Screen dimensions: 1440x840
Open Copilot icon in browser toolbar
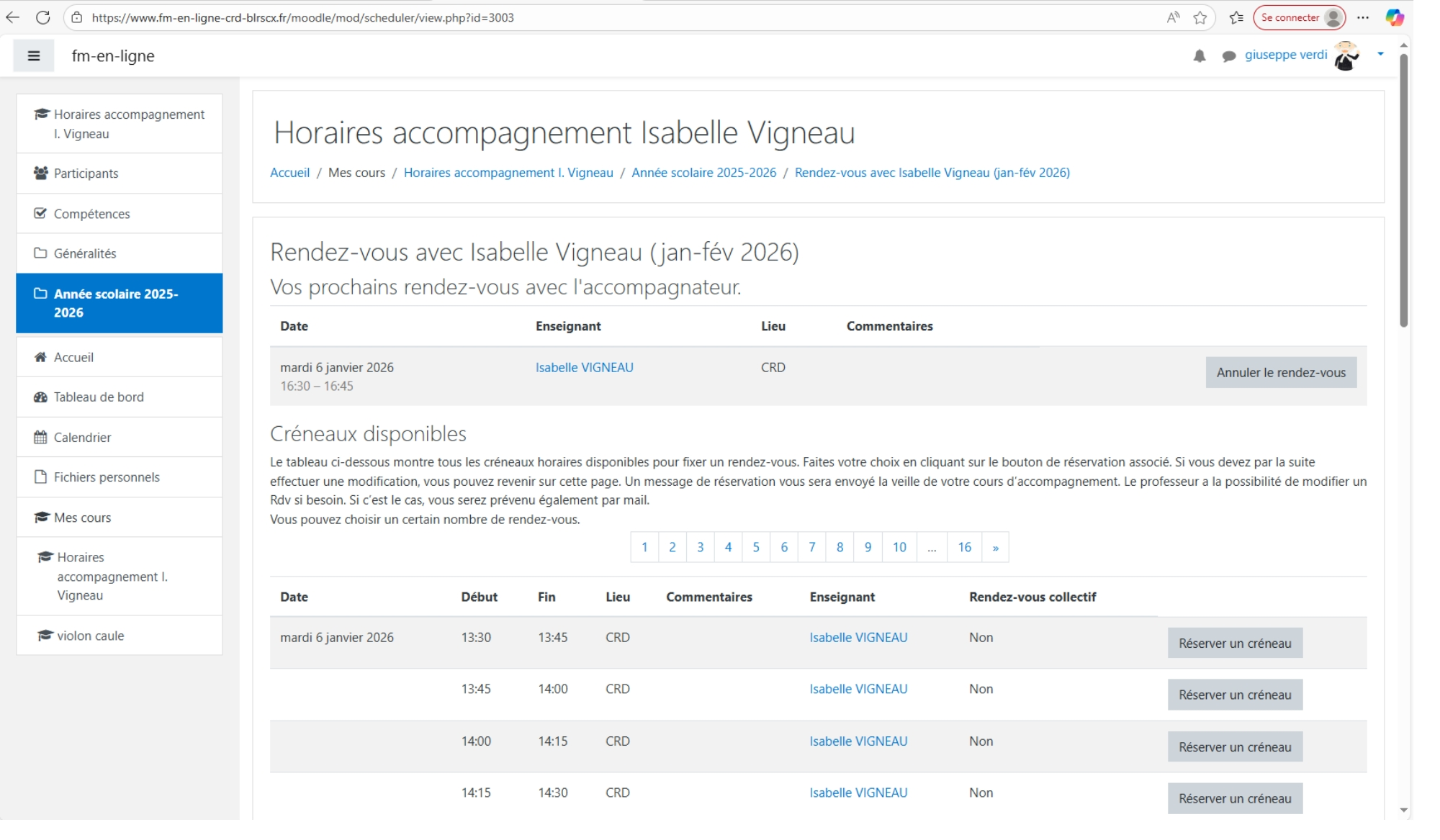[1395, 18]
